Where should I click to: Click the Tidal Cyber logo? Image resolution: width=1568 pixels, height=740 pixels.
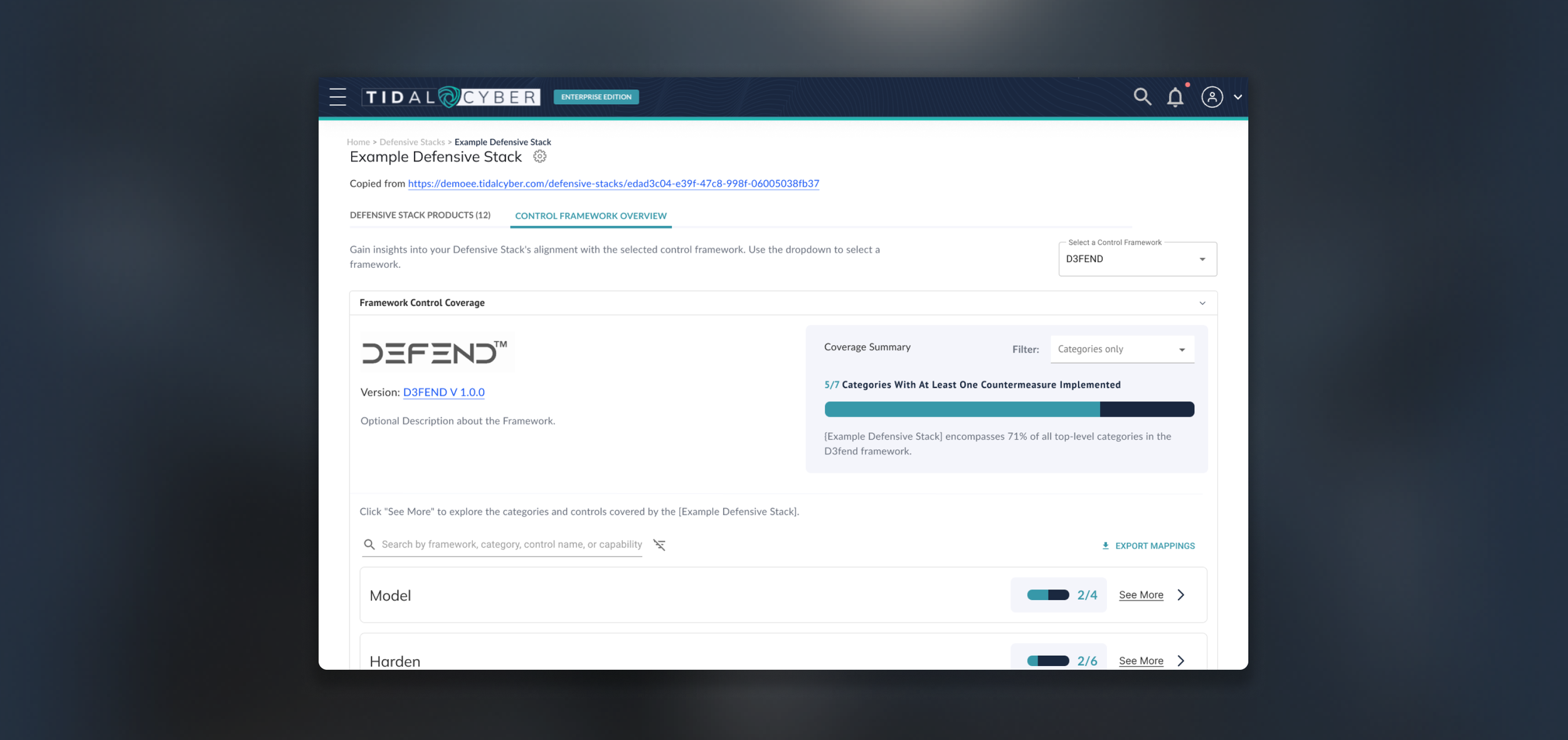click(x=450, y=97)
